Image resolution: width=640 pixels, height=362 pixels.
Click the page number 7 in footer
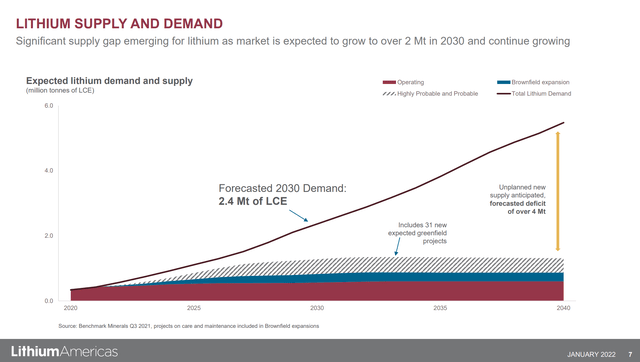coord(630,354)
